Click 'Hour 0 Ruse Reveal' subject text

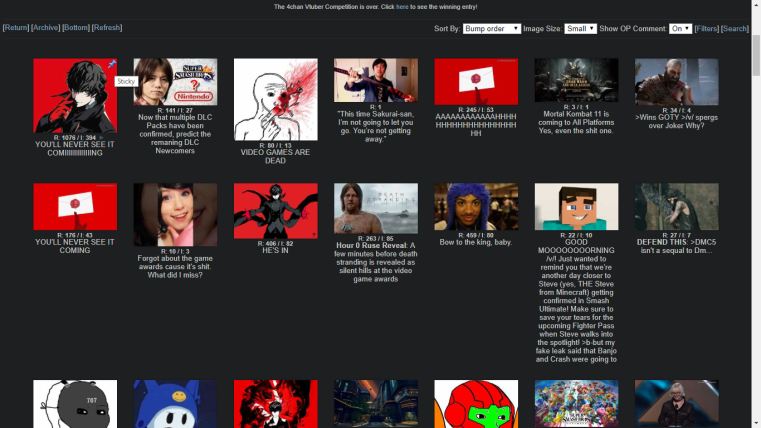coord(372,246)
